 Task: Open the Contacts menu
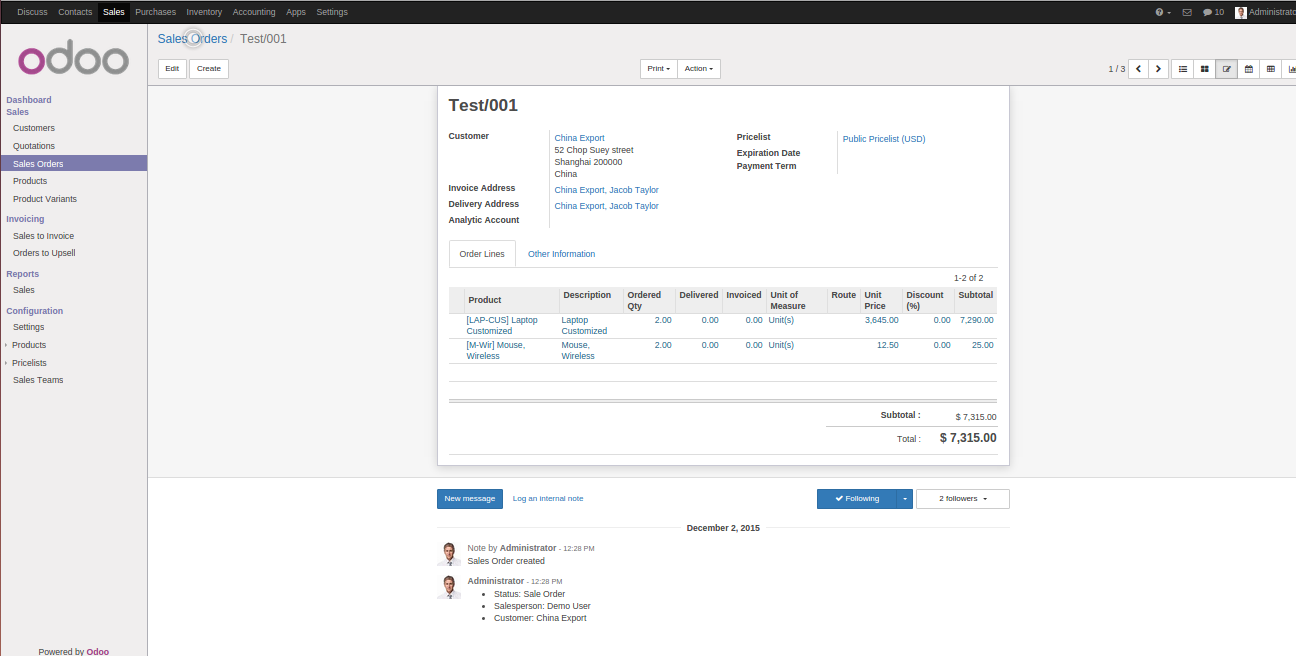coord(75,12)
